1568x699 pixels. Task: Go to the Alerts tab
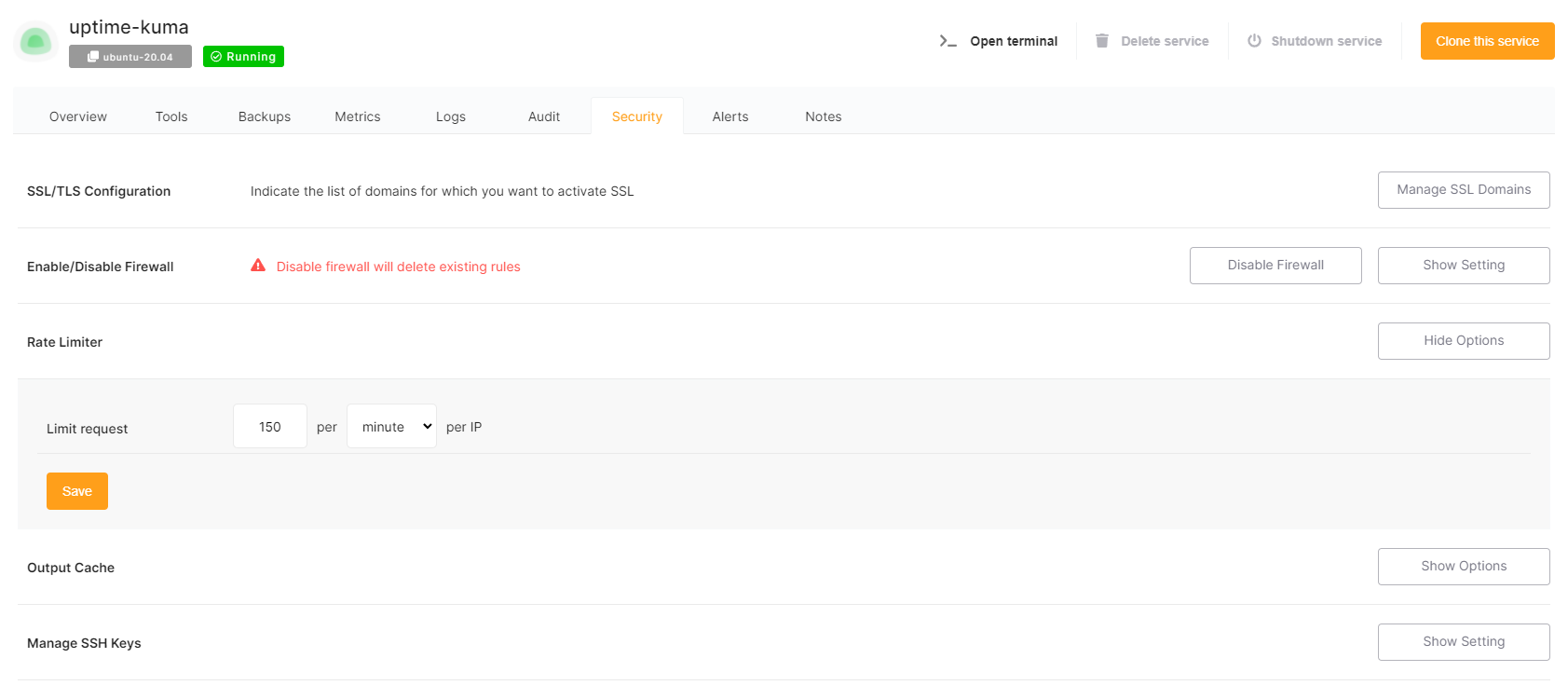[730, 116]
